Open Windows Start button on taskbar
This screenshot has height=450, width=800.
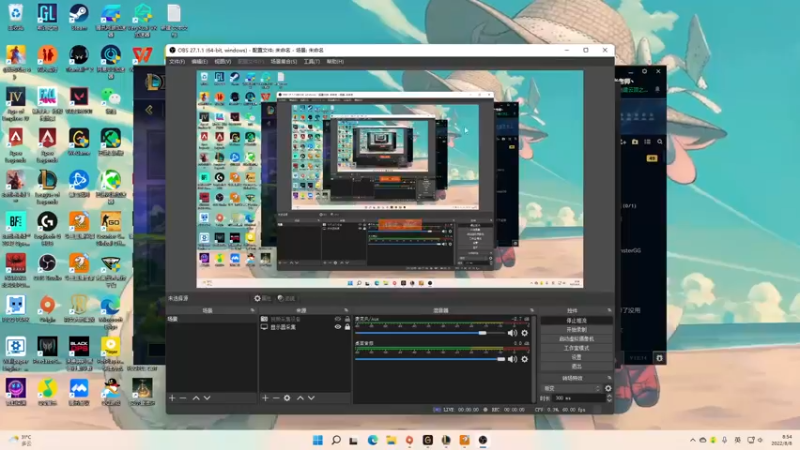(x=317, y=440)
